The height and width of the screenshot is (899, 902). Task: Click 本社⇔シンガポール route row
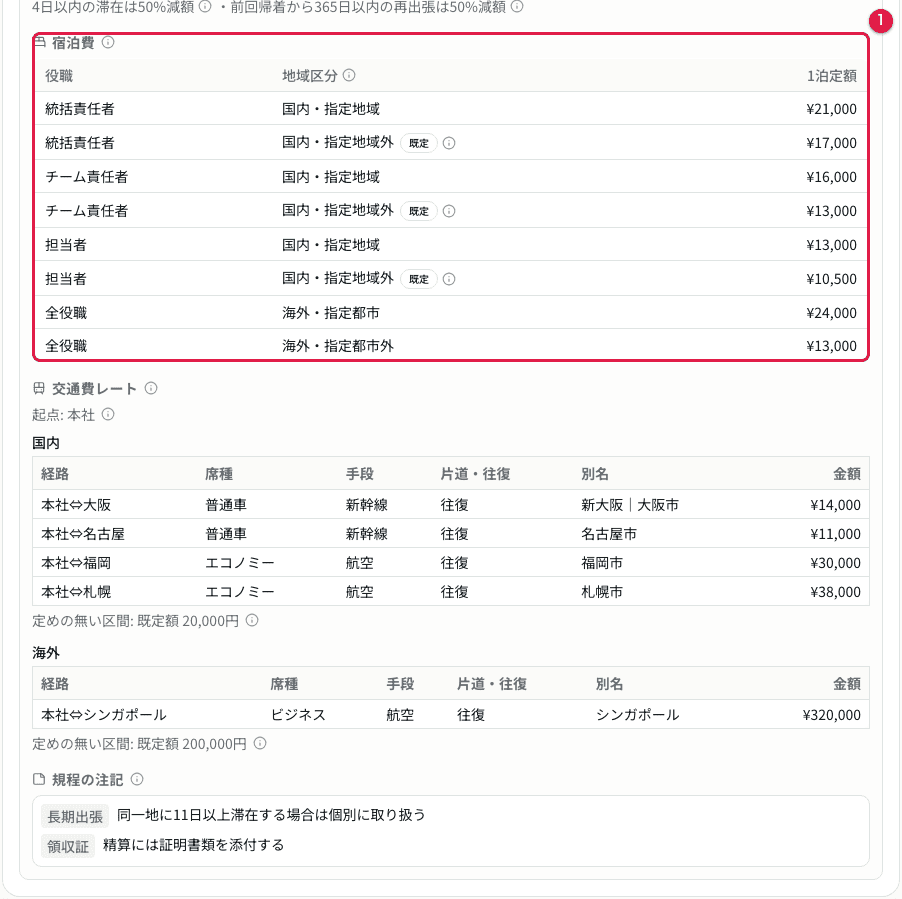coord(451,714)
